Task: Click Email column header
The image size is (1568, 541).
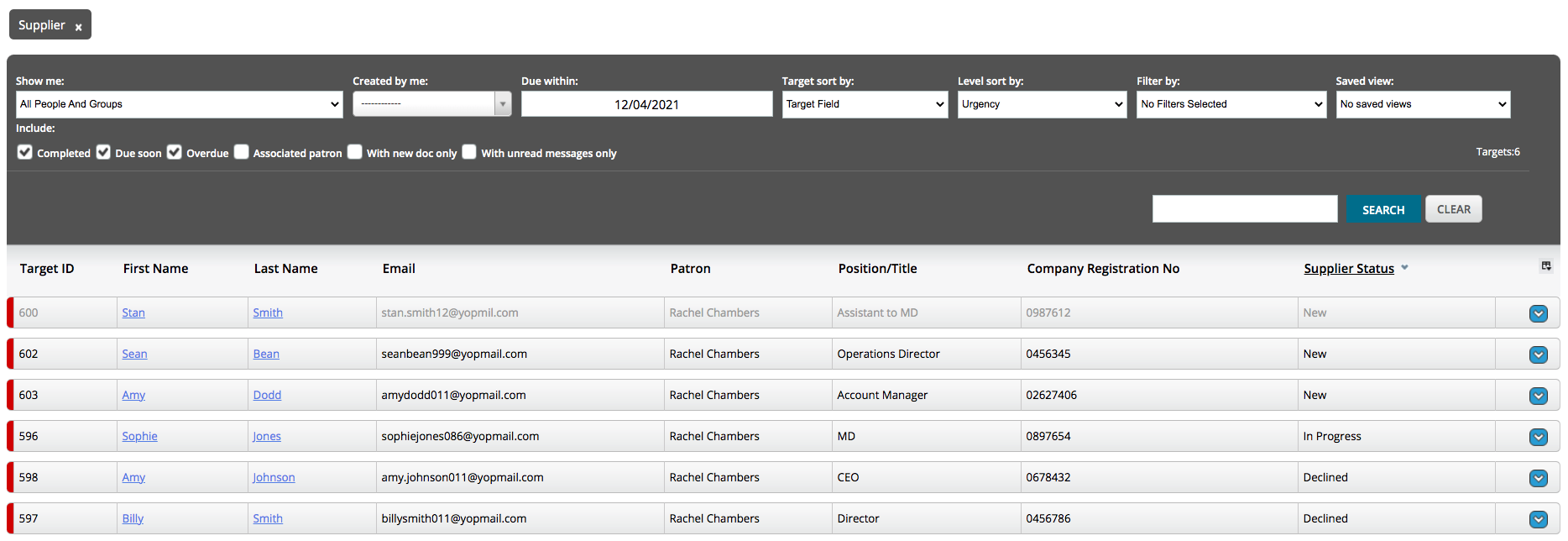Action: (399, 269)
